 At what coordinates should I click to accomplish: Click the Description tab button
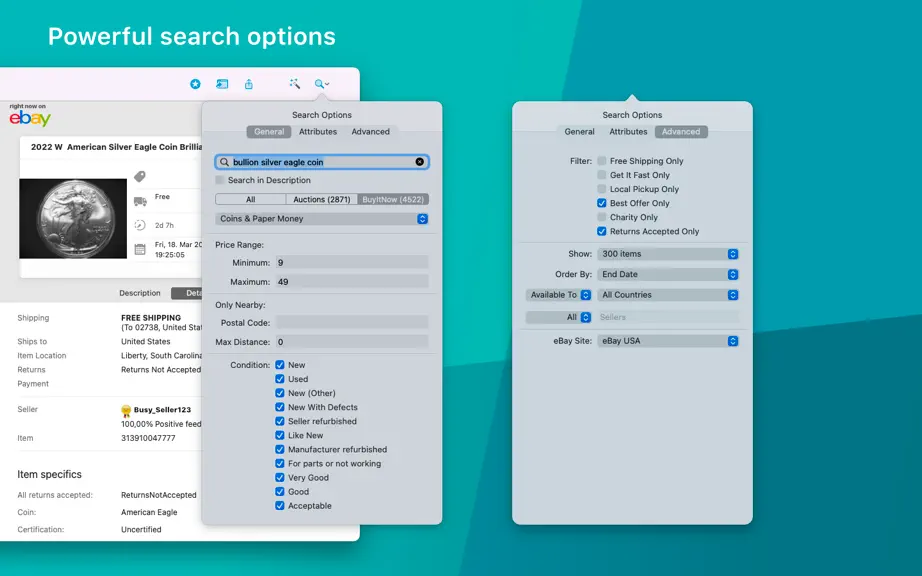tap(140, 293)
